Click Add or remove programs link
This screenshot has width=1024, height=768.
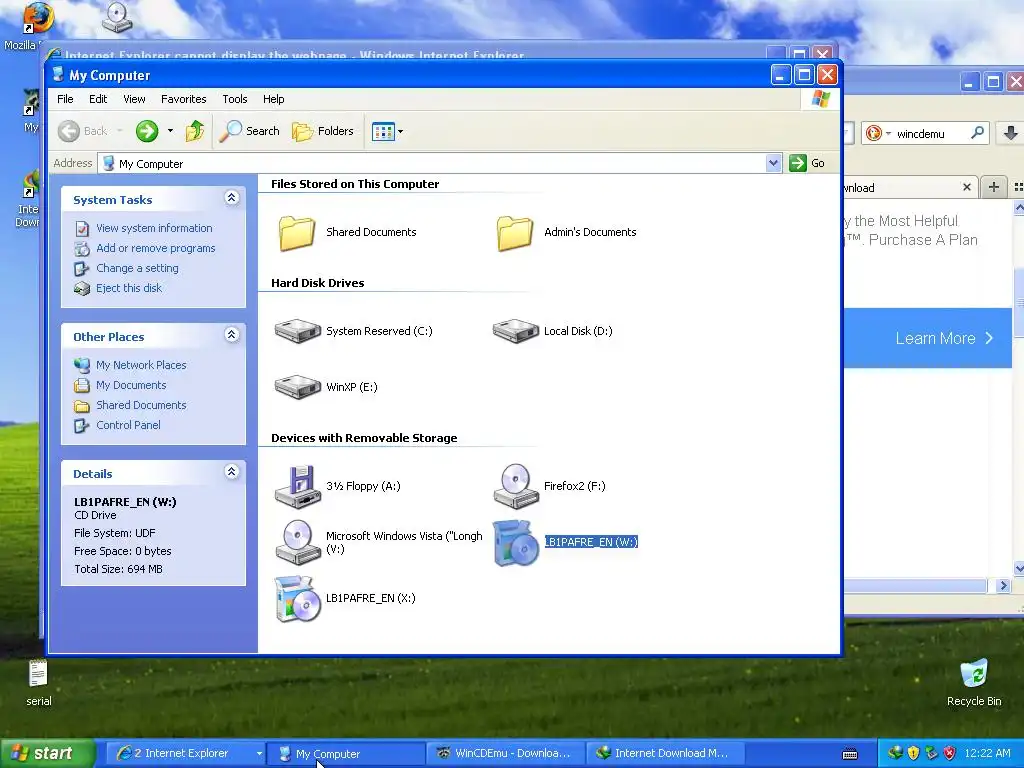coord(155,248)
